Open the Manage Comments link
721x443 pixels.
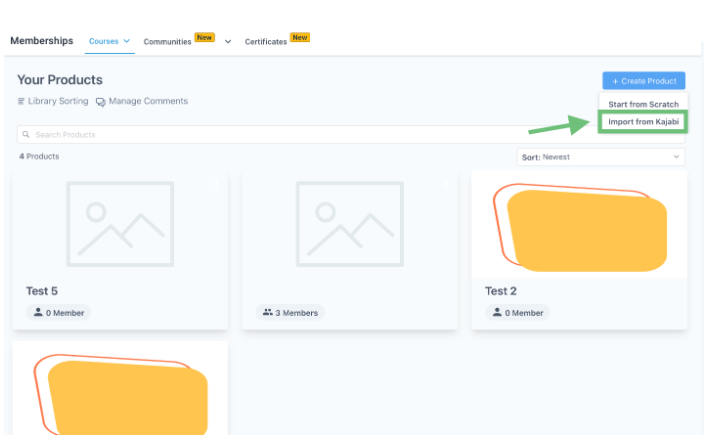pos(148,102)
